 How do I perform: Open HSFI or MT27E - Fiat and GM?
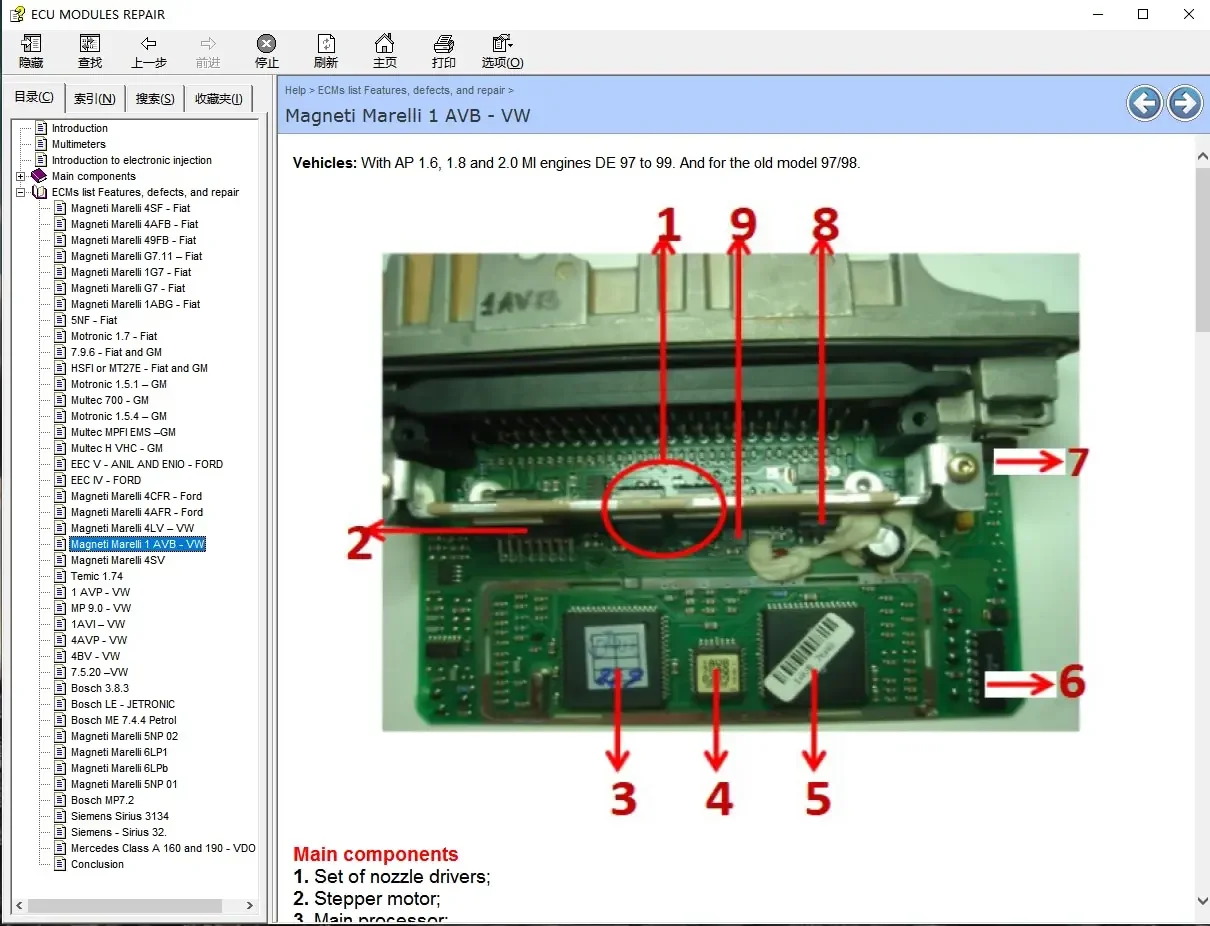click(139, 368)
